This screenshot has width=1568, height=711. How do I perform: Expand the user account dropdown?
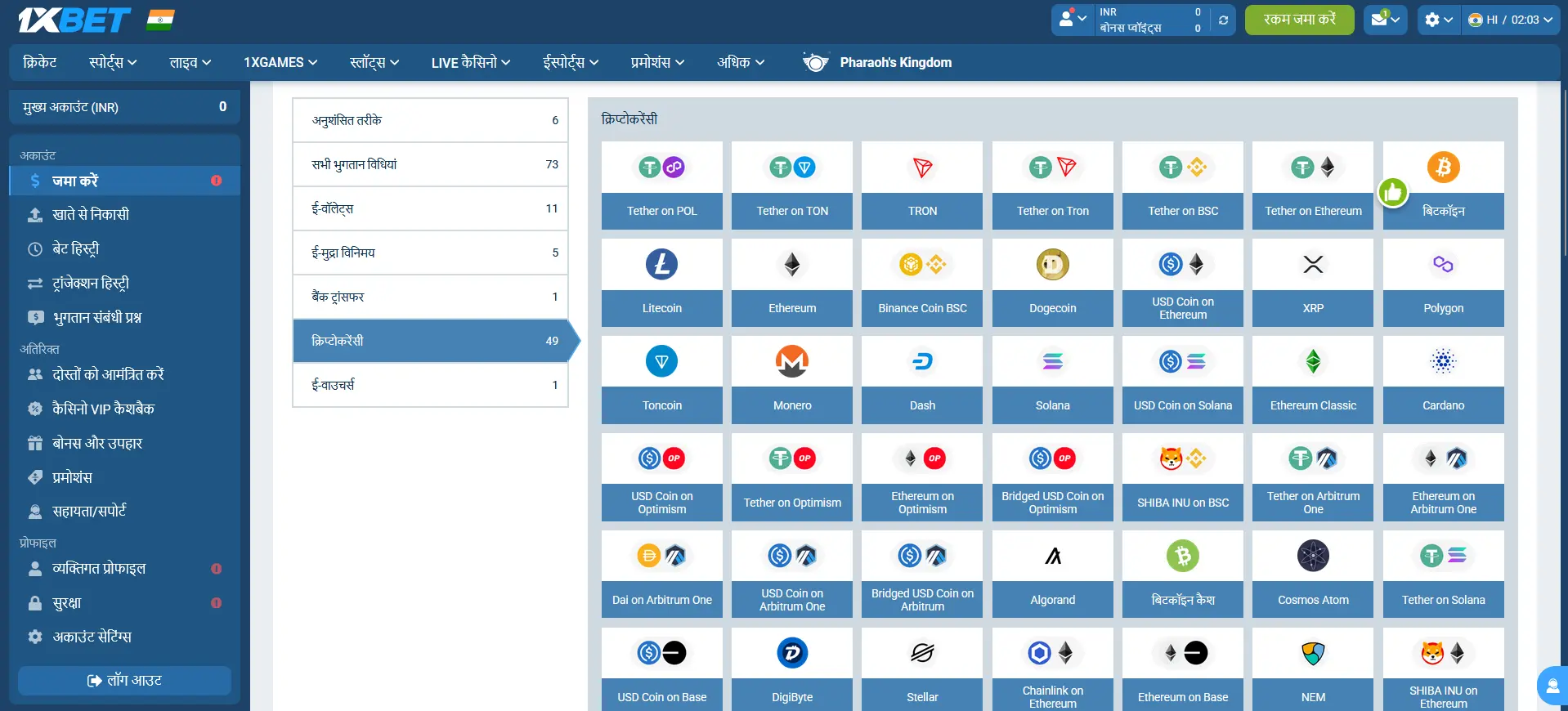[1073, 20]
